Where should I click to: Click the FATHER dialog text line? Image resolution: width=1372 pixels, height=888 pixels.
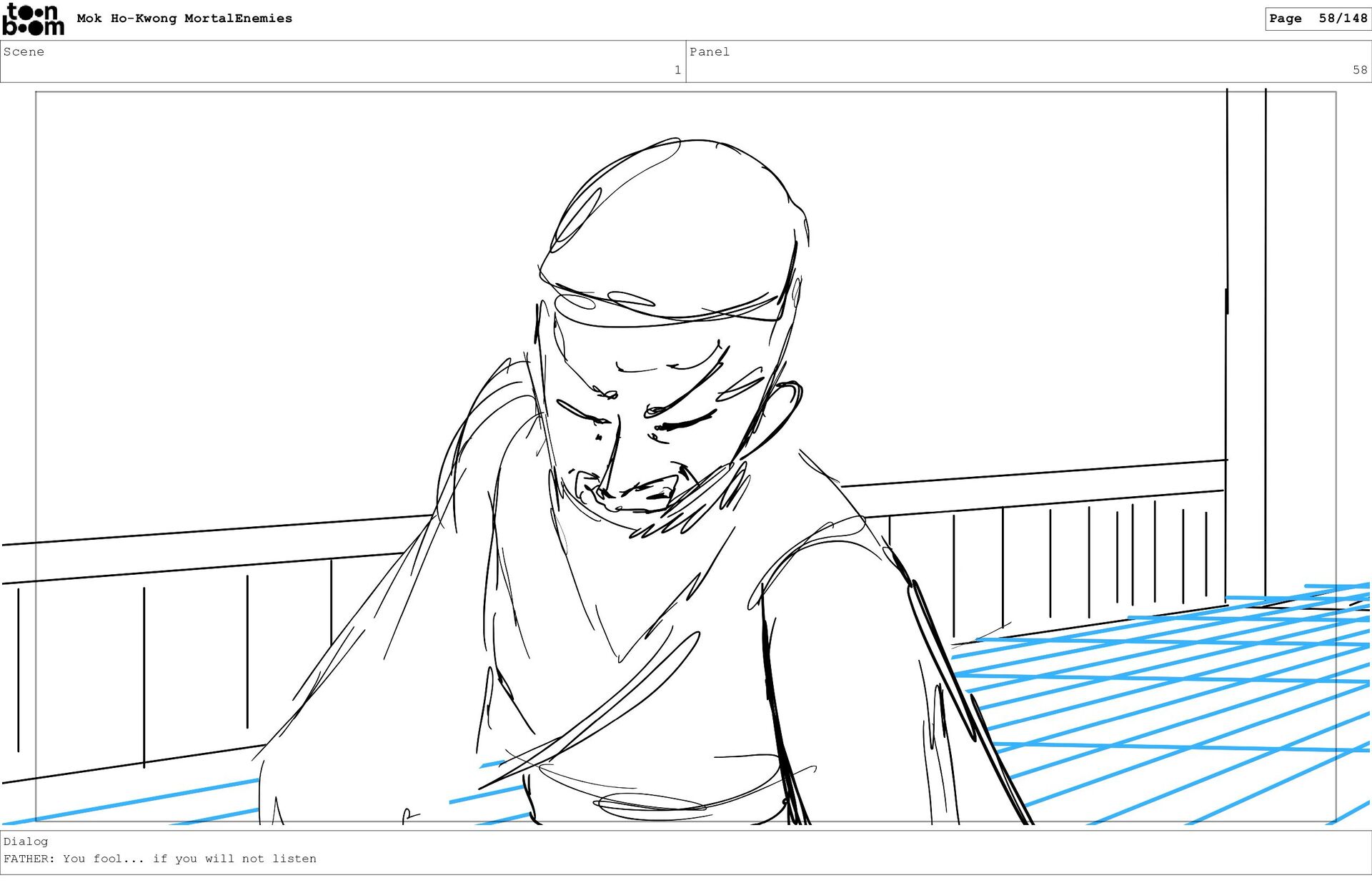pyautogui.click(x=160, y=859)
